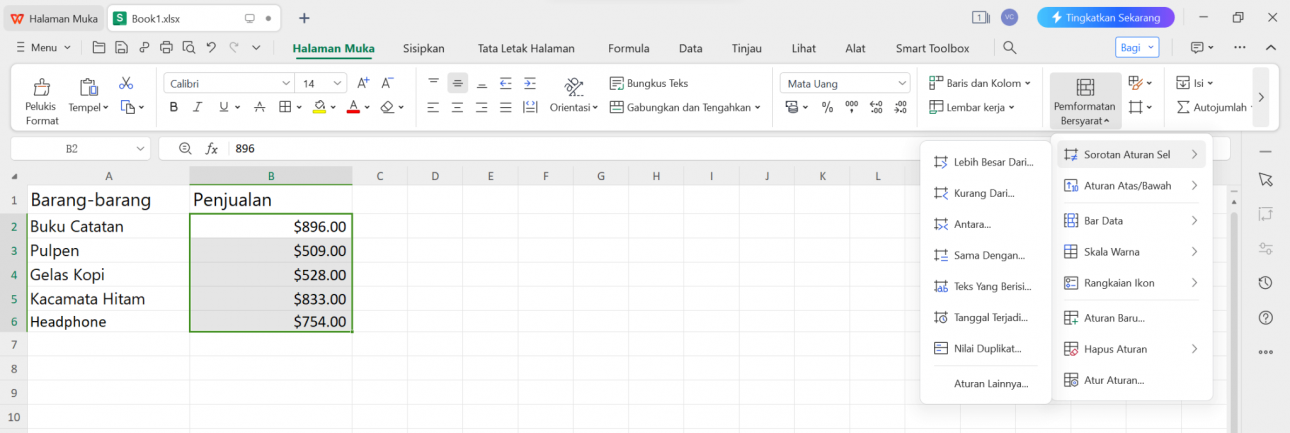Open help icon in right sidebar
The width and height of the screenshot is (1290, 433).
1266,317
